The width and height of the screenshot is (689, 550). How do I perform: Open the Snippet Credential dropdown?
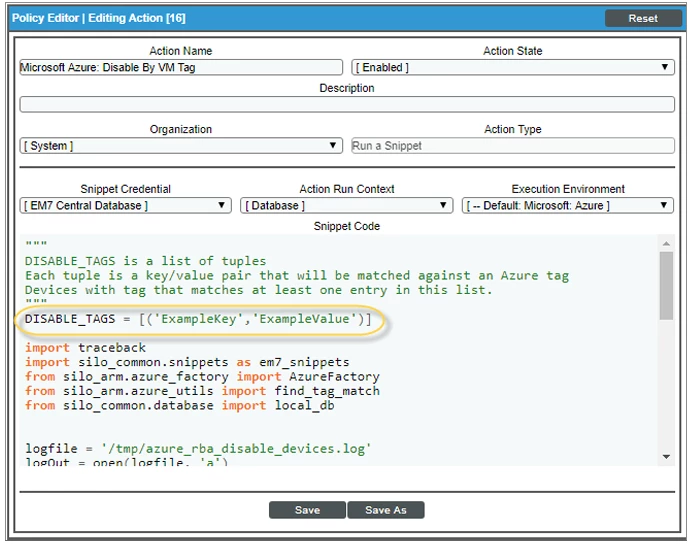(x=126, y=206)
